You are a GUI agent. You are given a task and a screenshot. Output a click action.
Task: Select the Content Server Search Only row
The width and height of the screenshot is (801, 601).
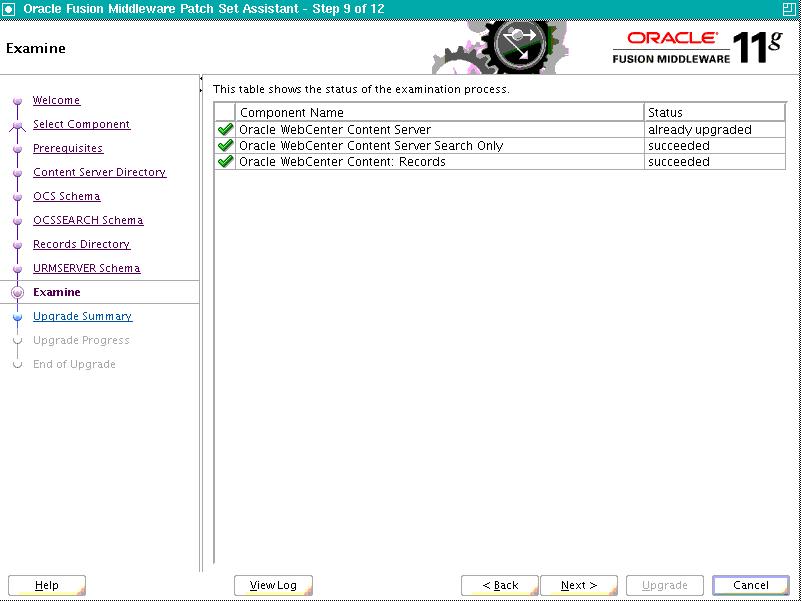point(500,146)
